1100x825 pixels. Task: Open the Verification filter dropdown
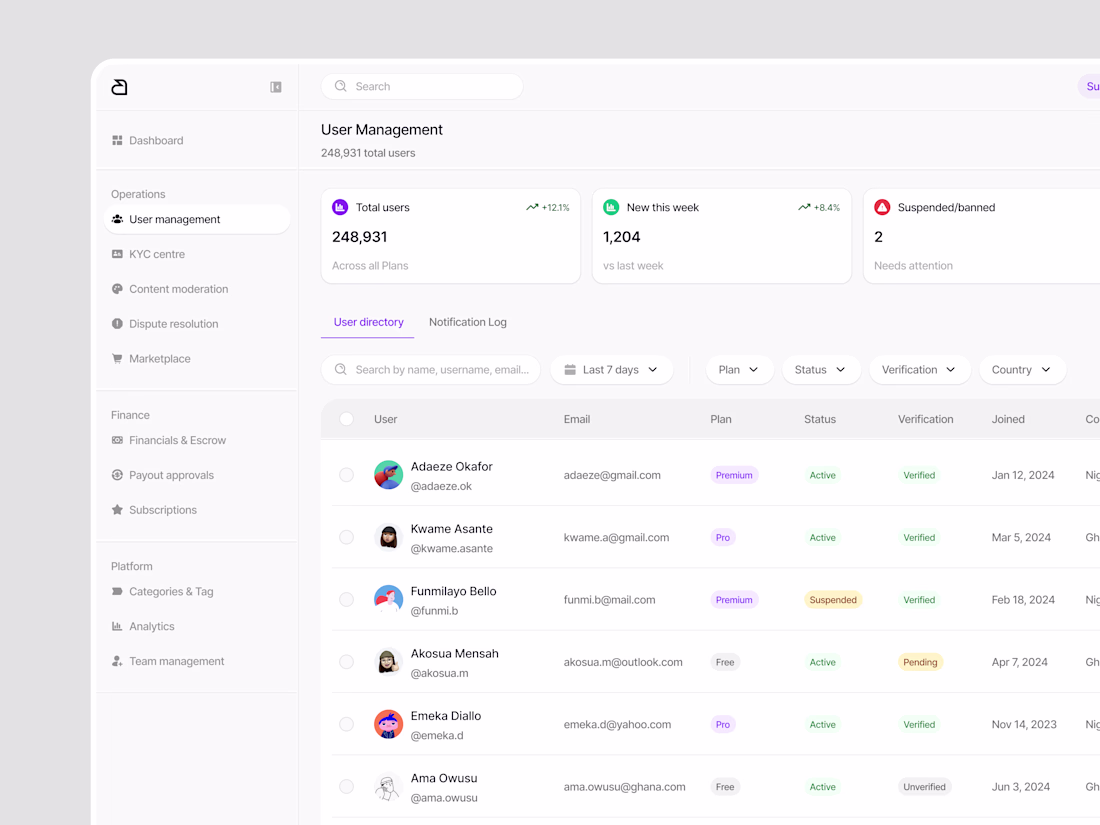(920, 370)
